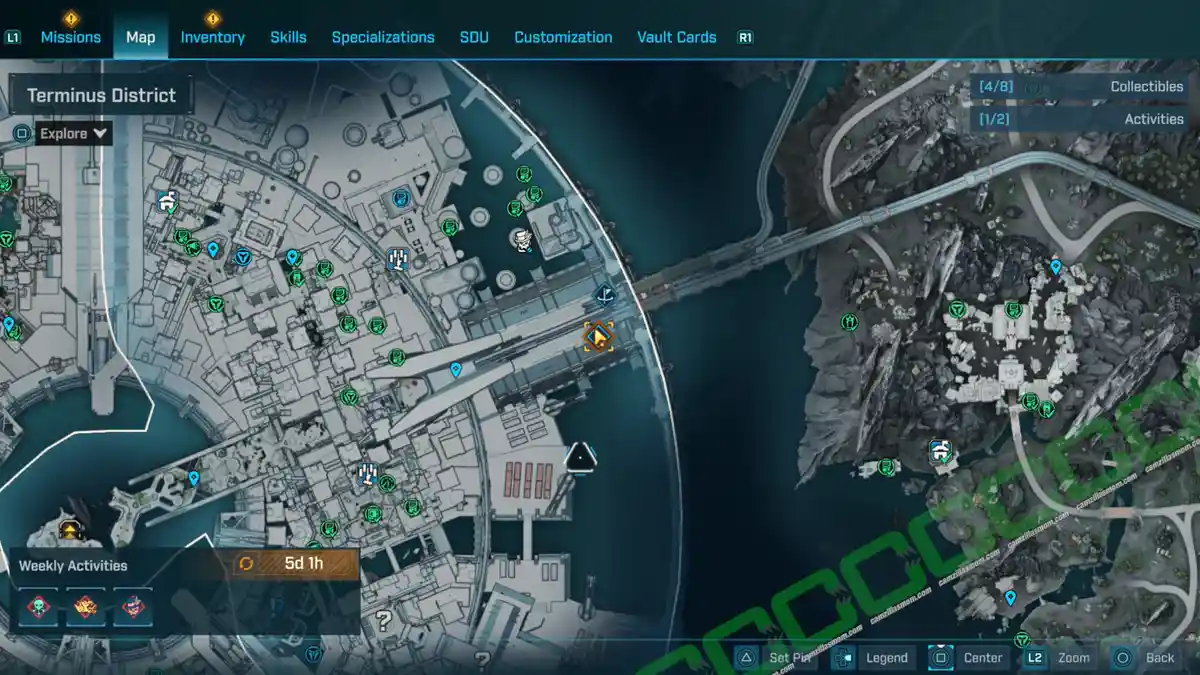Switch to the Missions tab

[70, 37]
